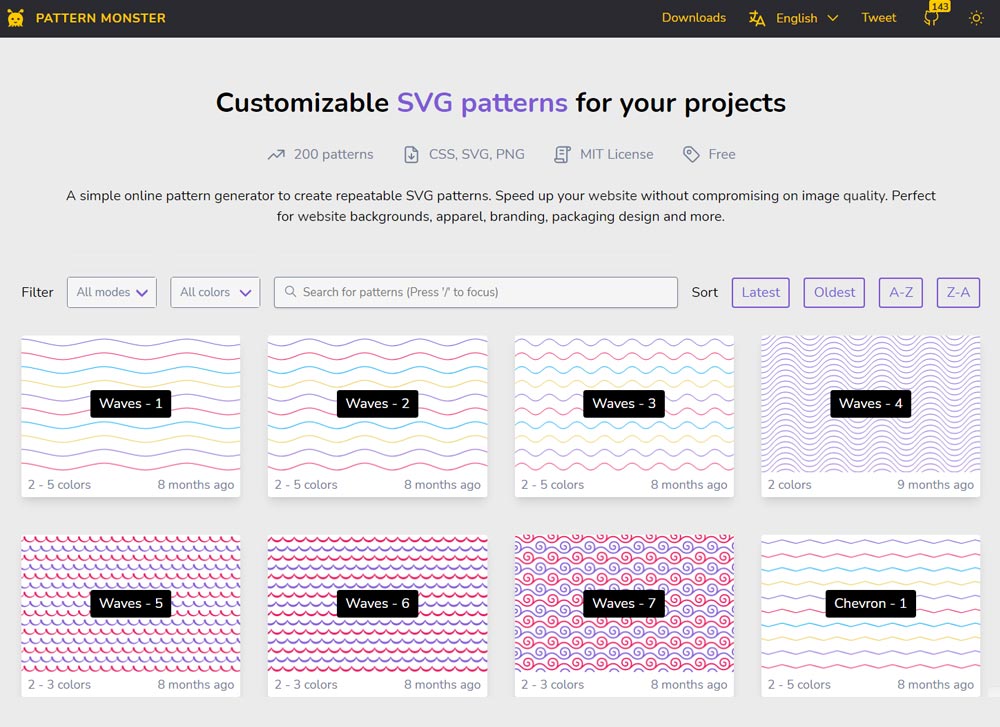Image resolution: width=1000 pixels, height=727 pixels.
Task: Expand the English language dropdown
Action: pyautogui.click(x=805, y=18)
